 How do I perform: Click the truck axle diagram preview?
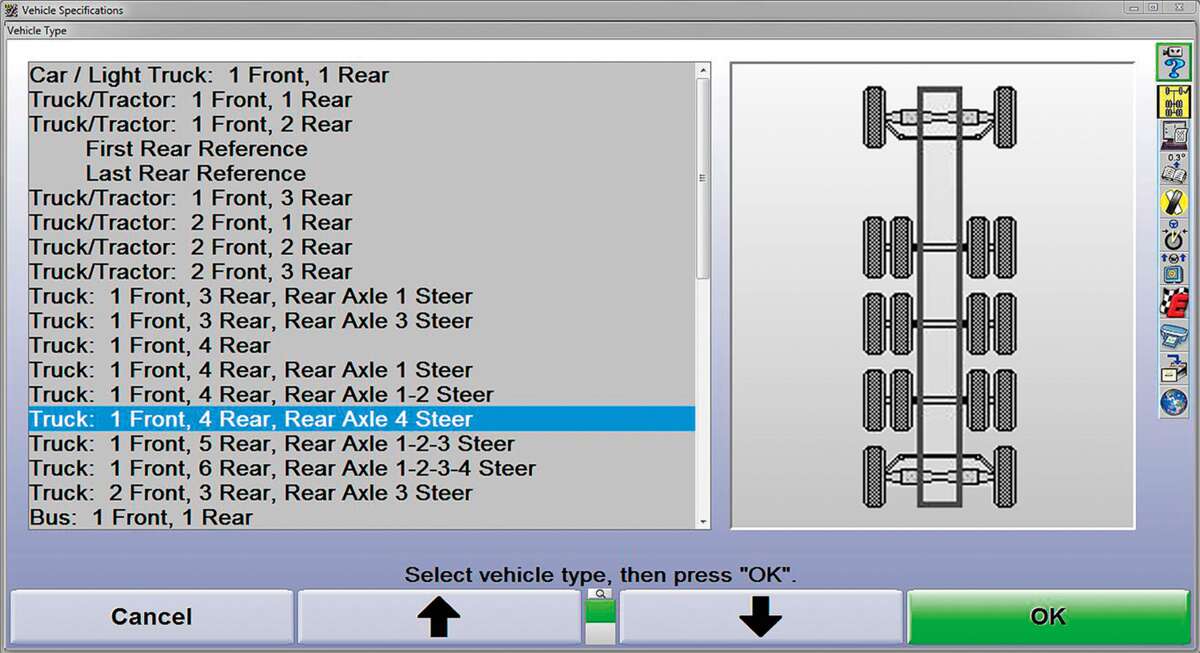[932, 295]
